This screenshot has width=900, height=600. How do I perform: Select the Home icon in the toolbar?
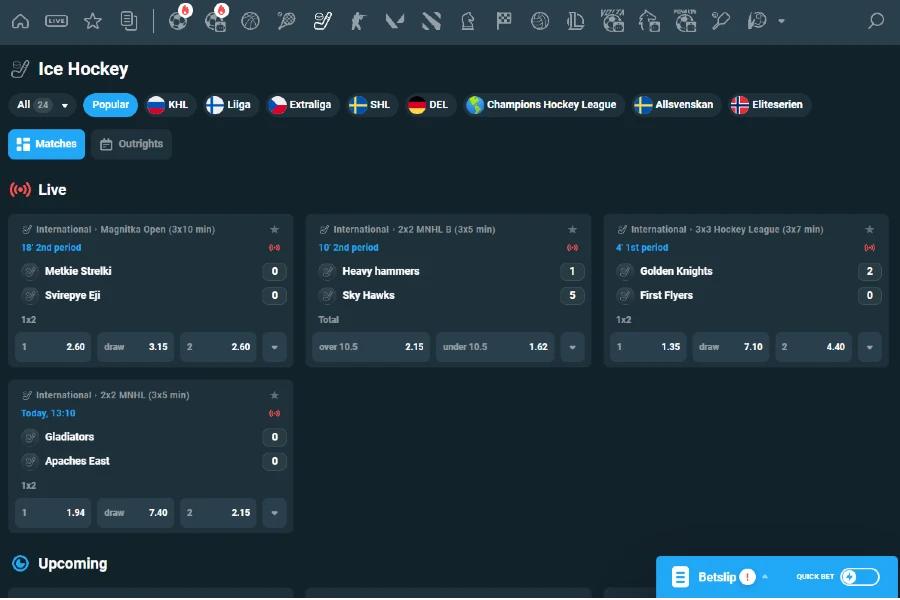point(20,20)
